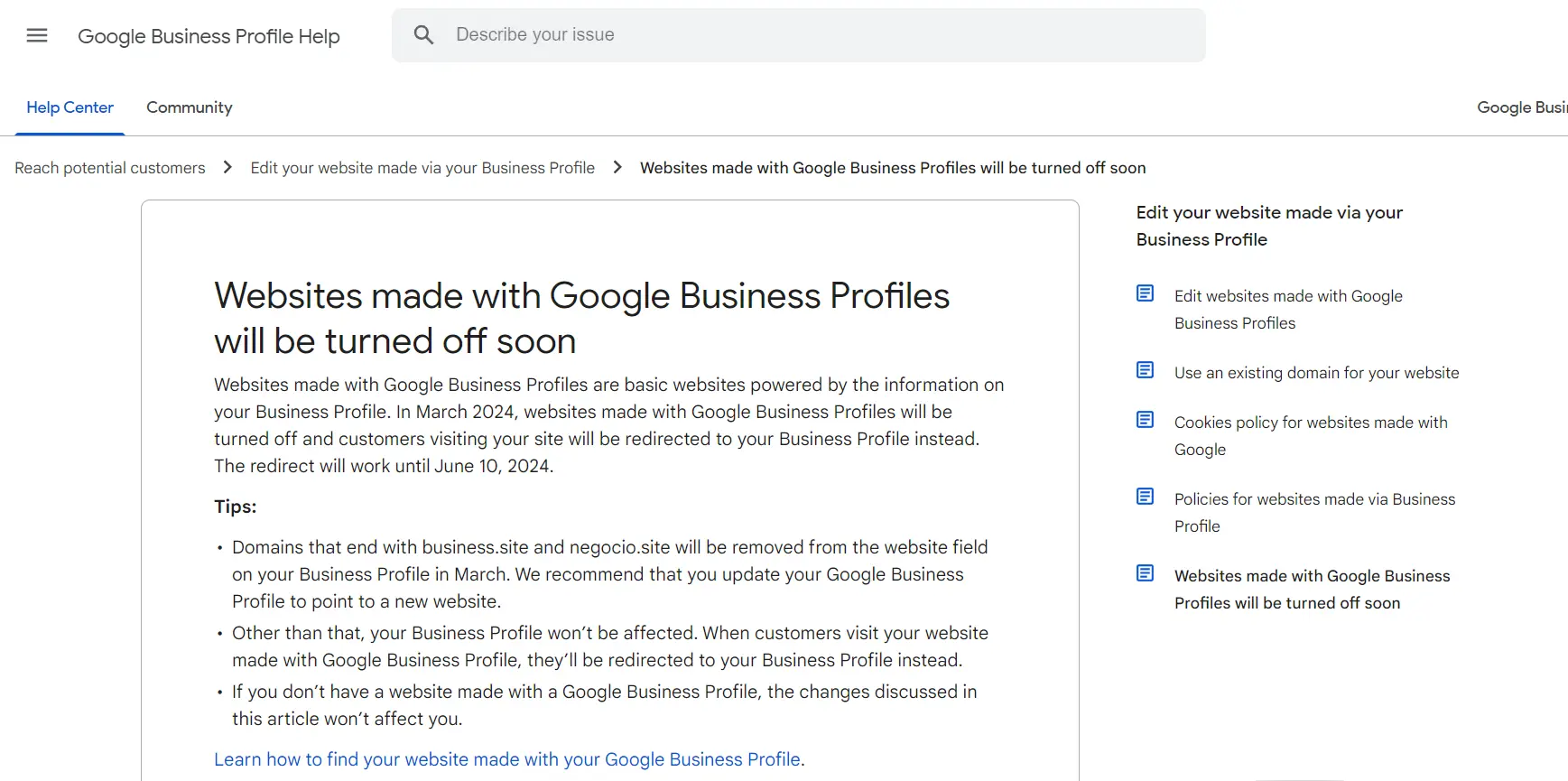
Task: Click the article icon beside Cookies policy
Action: [x=1145, y=420]
